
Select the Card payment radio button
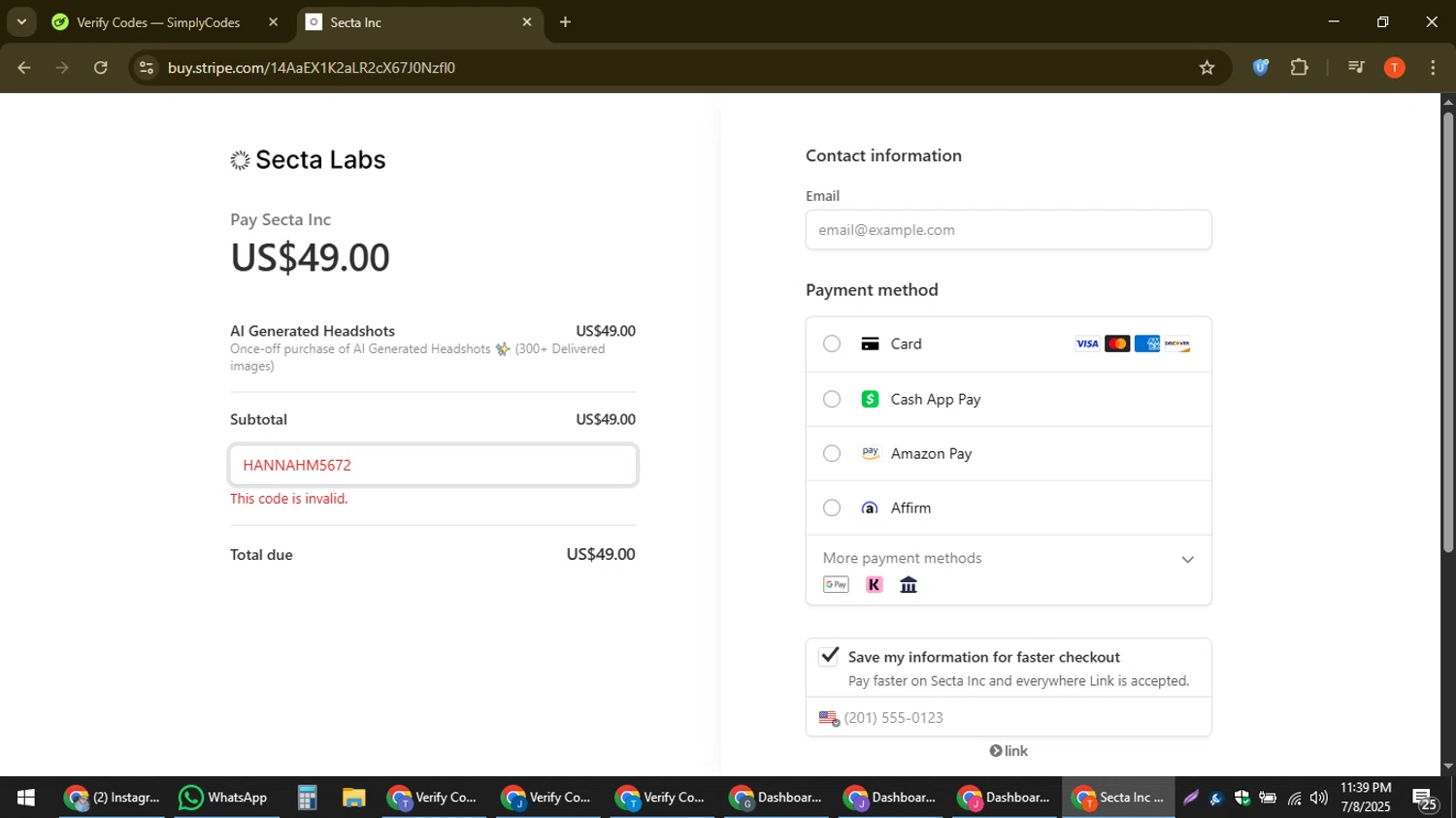(x=832, y=344)
